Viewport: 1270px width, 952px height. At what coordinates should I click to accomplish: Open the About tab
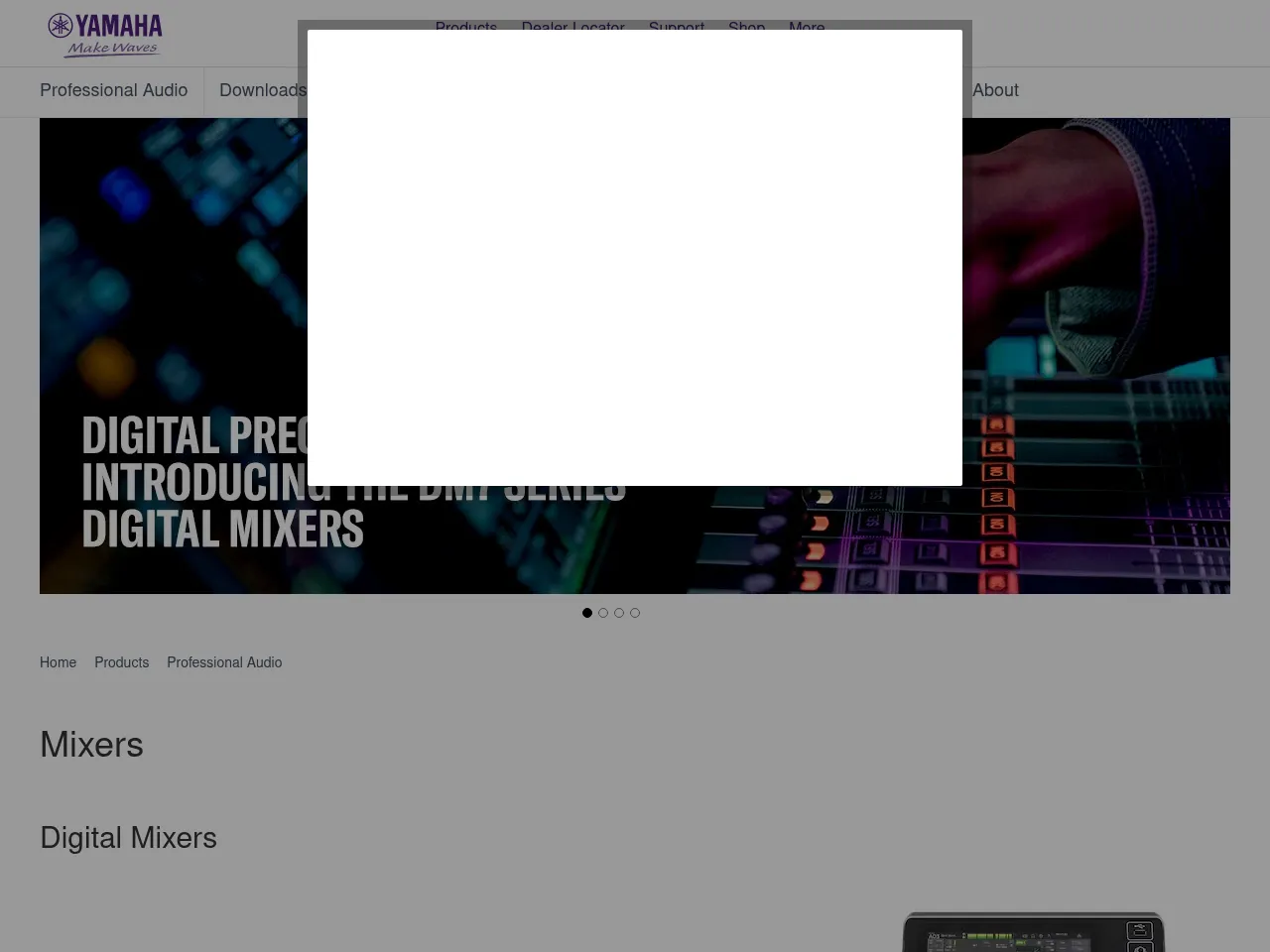[995, 90]
